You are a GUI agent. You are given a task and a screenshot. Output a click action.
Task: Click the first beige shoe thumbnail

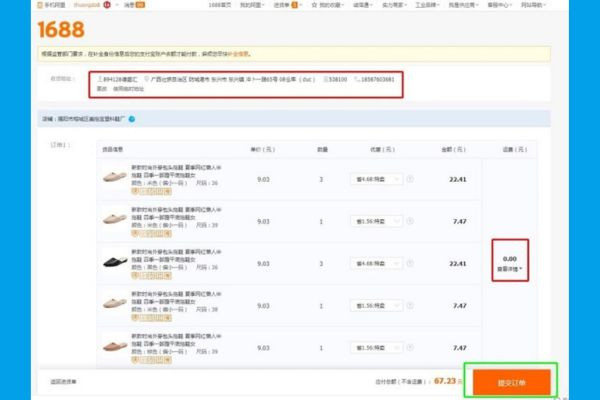tap(115, 177)
